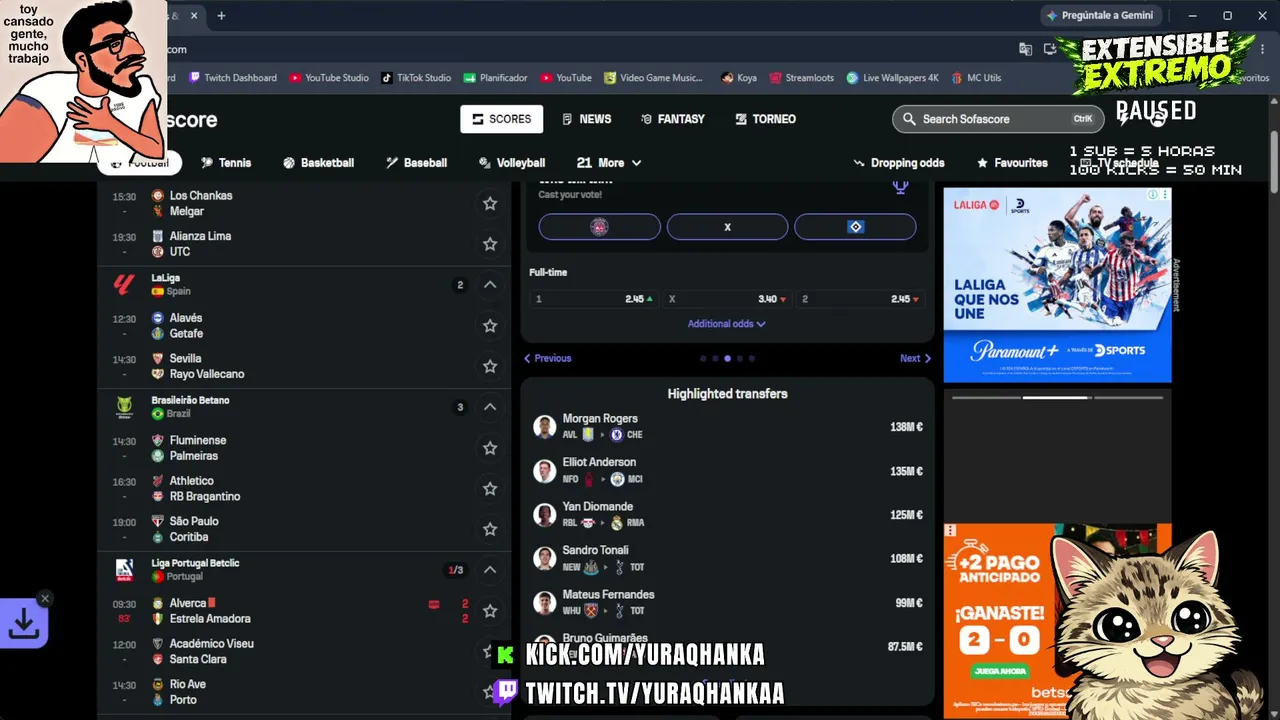Open the LaLiga Paramount+ advertisement

(x=1057, y=285)
